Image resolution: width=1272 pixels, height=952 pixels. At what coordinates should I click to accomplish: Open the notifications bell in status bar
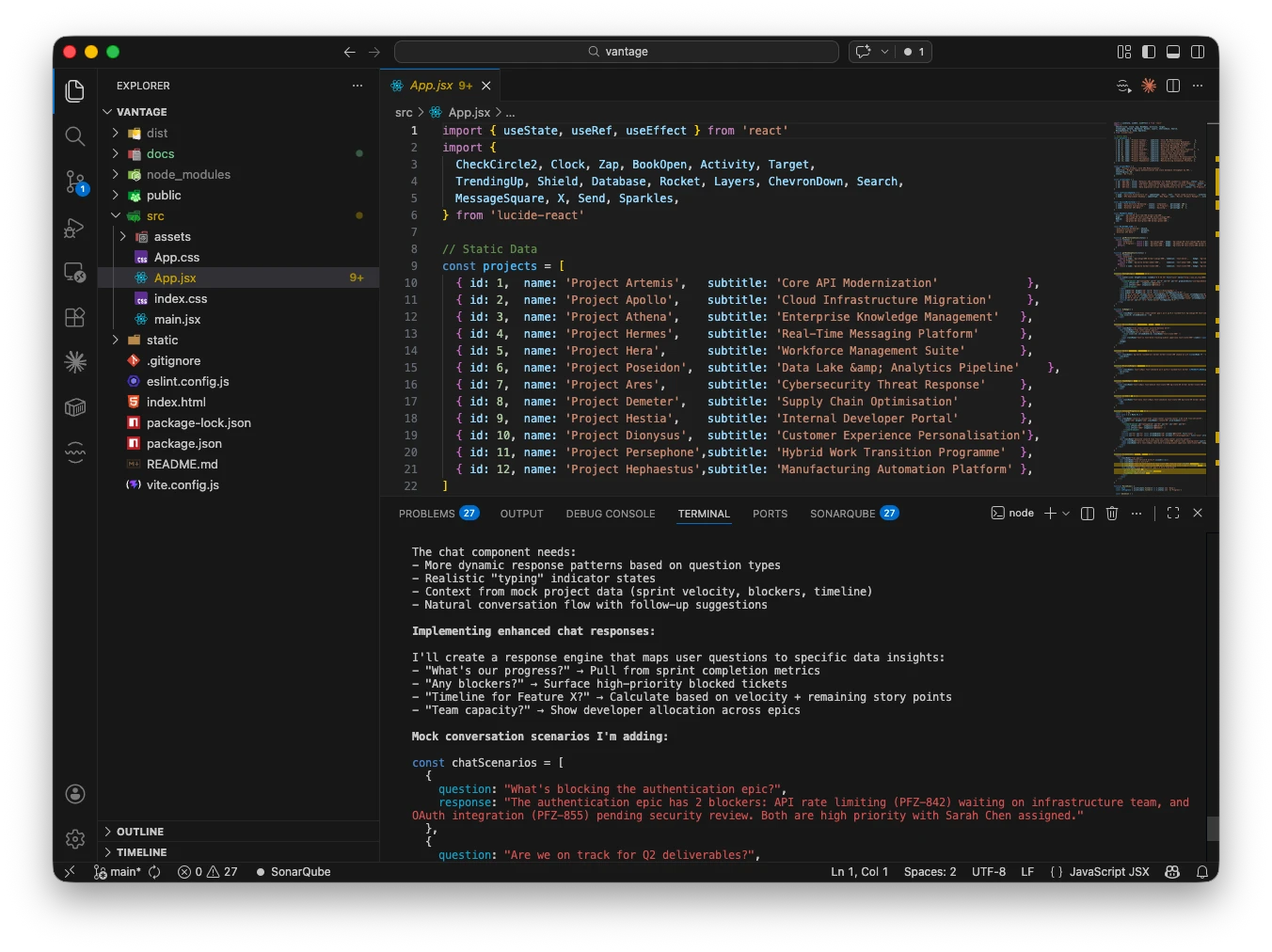(x=1202, y=872)
